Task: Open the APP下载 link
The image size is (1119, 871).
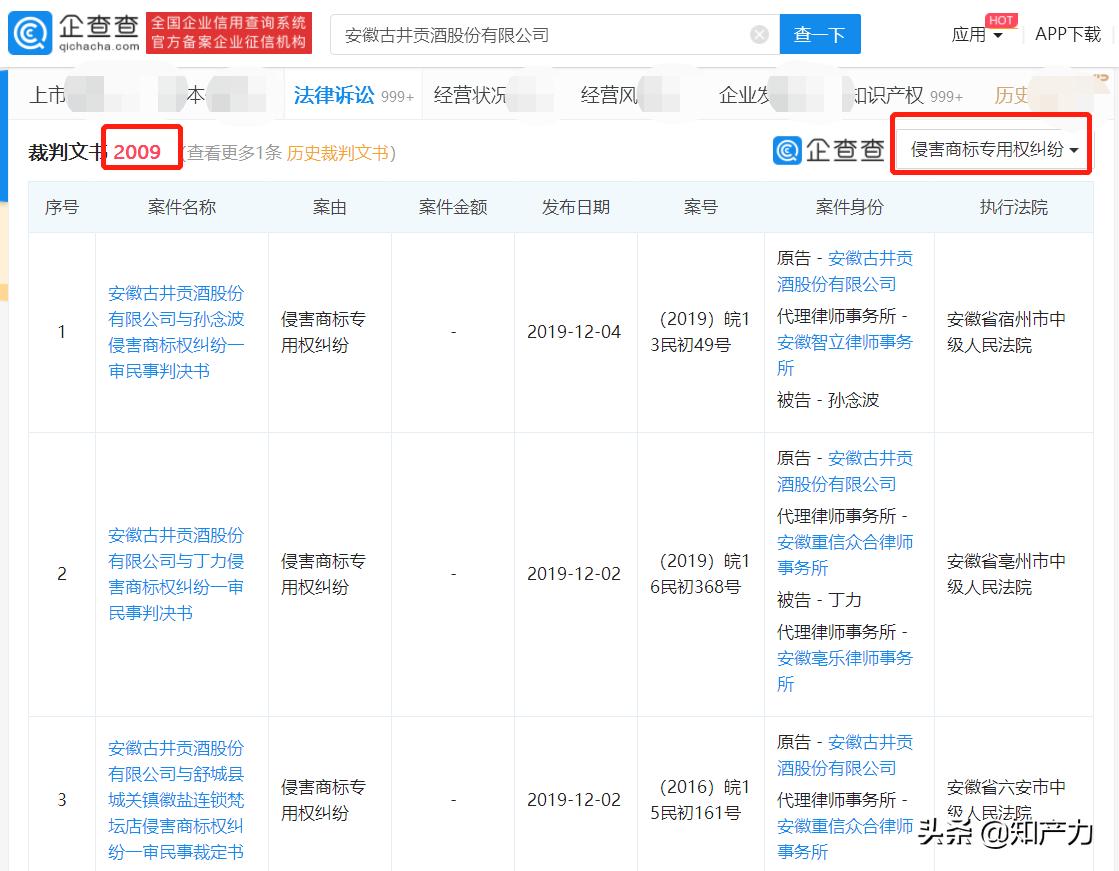Action: 1066,33
